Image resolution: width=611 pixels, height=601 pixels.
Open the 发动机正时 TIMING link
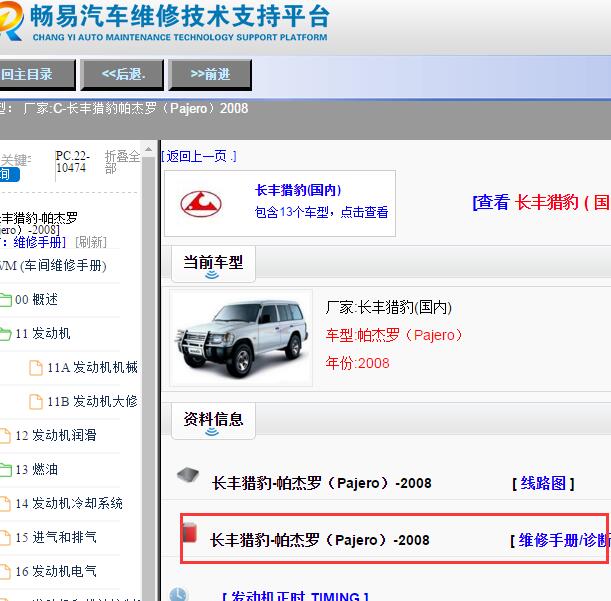pos(295,596)
